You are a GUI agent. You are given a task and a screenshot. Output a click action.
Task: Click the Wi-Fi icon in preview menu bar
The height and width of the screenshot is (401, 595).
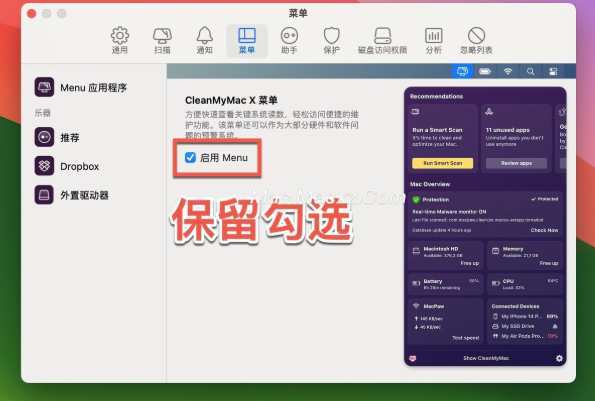(508, 71)
